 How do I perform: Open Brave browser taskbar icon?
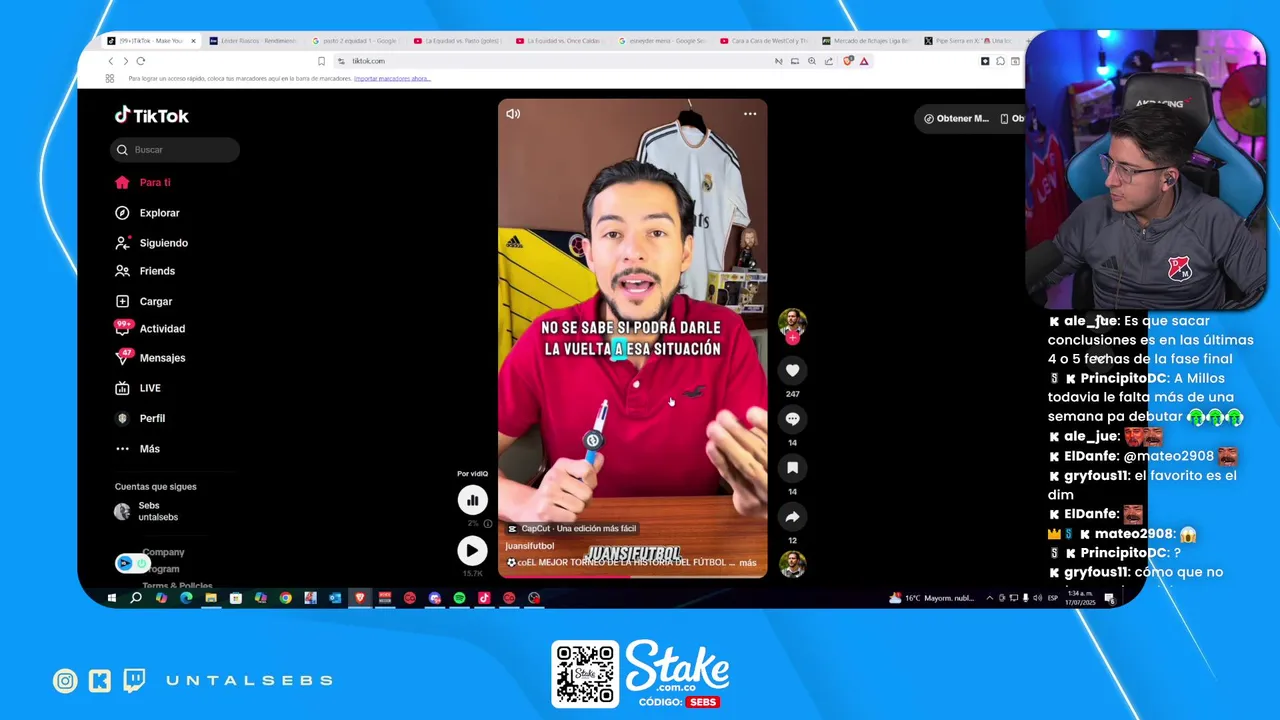tap(360, 598)
